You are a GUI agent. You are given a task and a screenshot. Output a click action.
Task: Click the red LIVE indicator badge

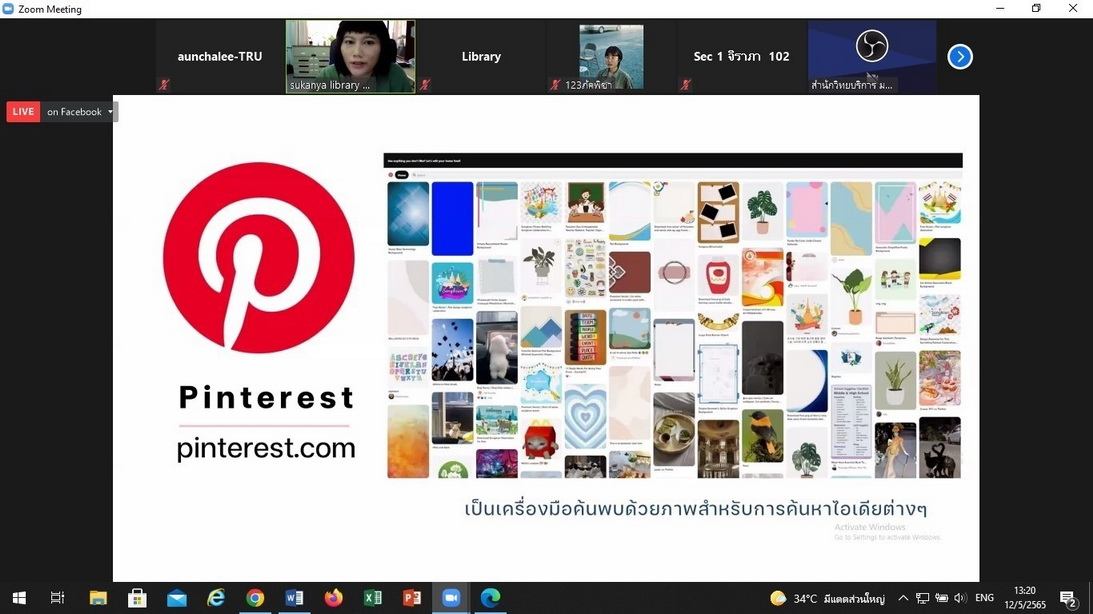point(23,112)
